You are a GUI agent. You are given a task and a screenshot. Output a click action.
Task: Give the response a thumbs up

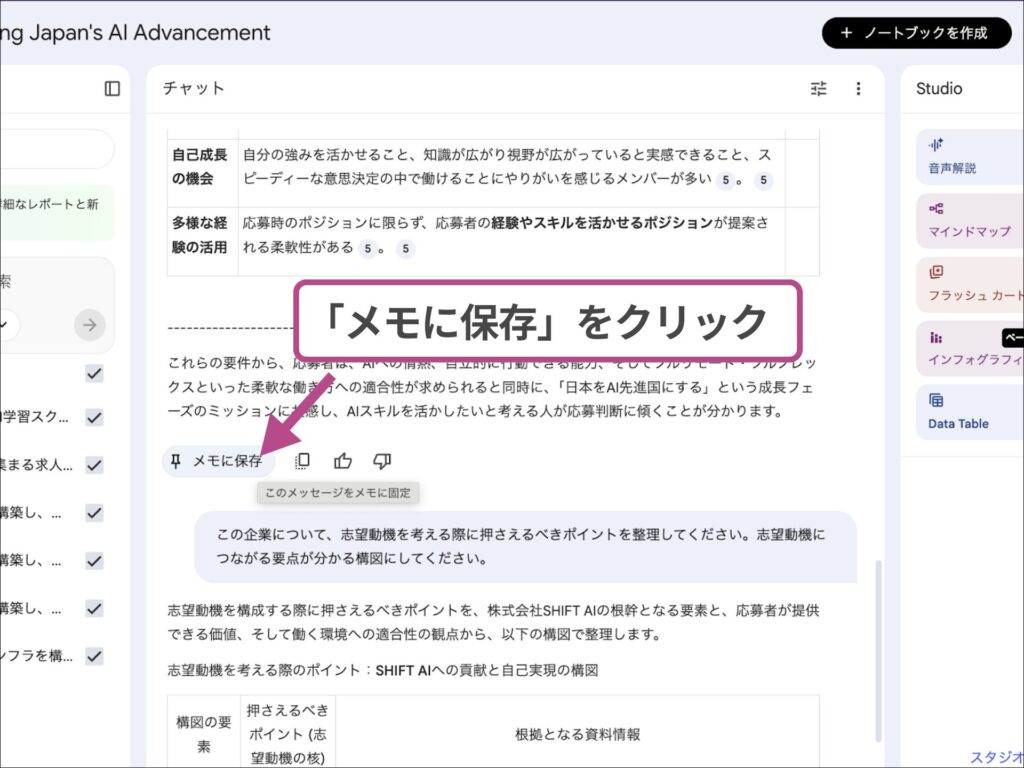point(343,461)
